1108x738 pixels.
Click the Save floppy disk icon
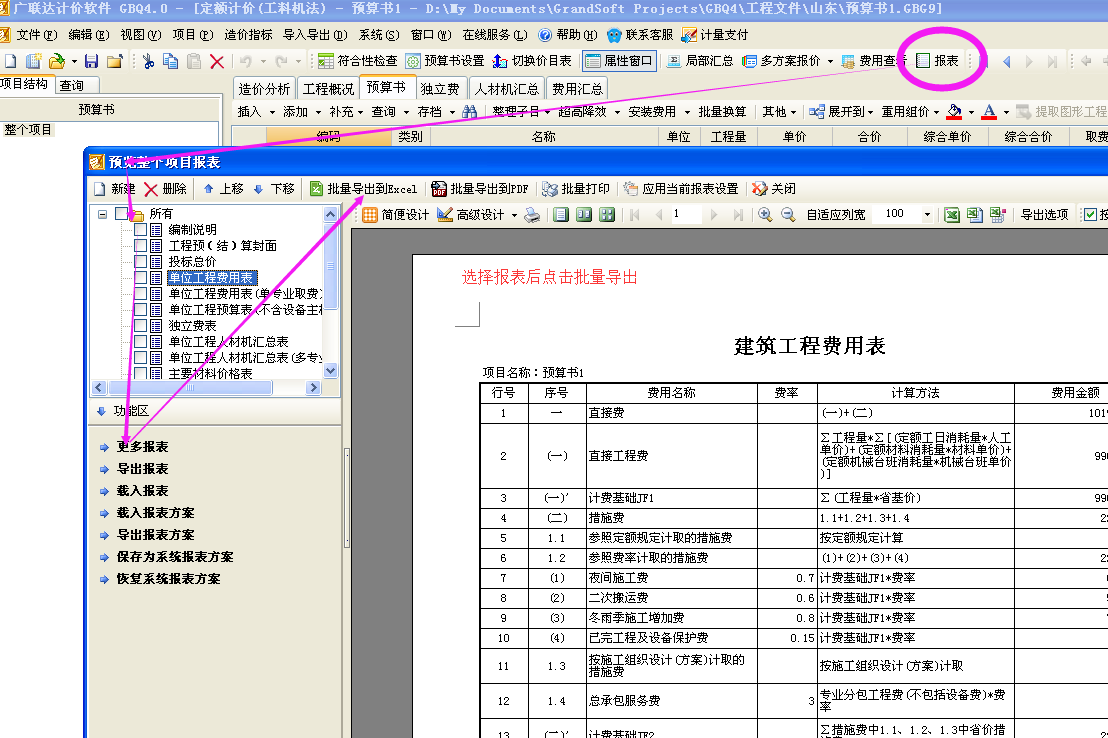click(x=91, y=62)
